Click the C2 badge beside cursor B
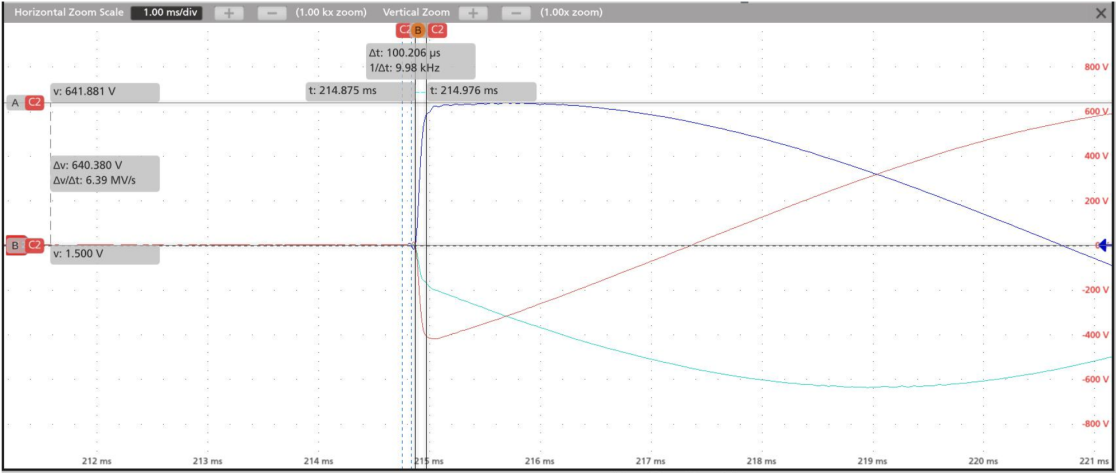 point(35,245)
